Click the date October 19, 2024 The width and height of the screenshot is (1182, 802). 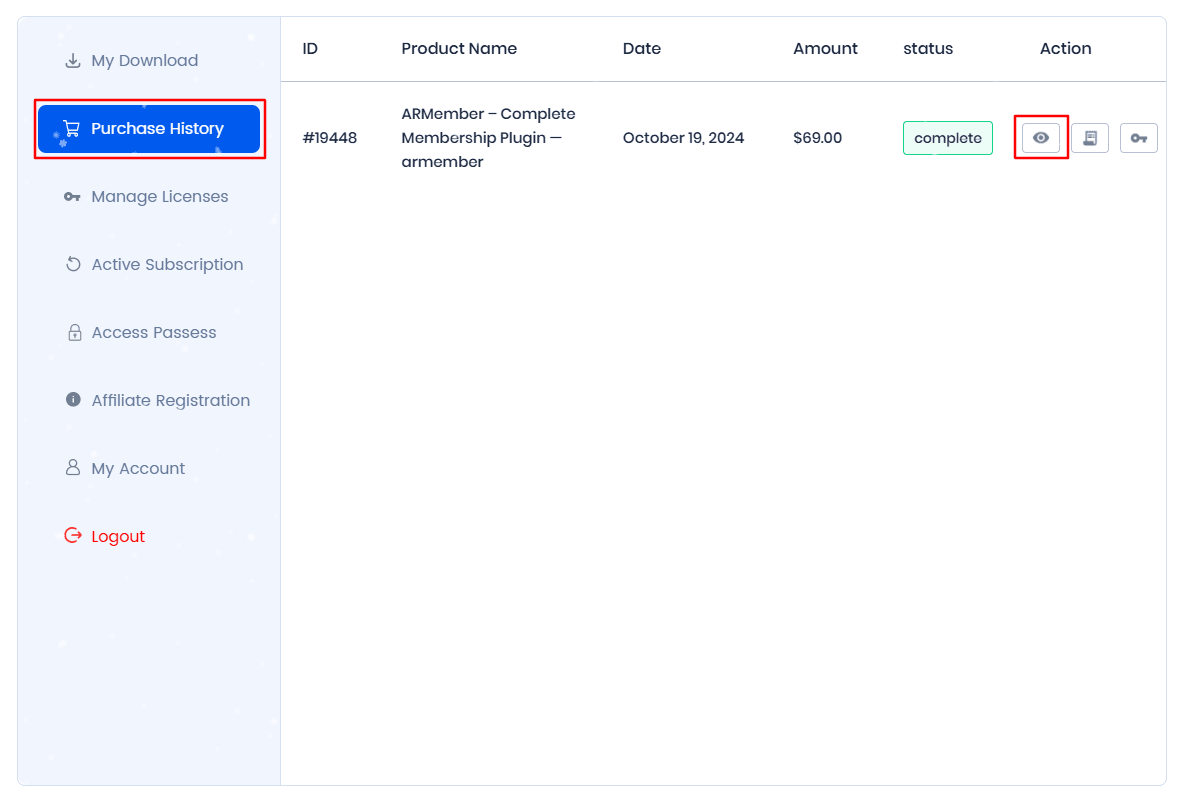pos(683,138)
